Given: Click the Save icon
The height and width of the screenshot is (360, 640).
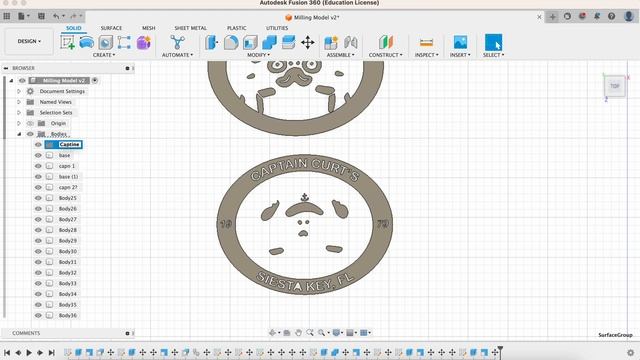Looking at the screenshot, I should click(x=41, y=16).
